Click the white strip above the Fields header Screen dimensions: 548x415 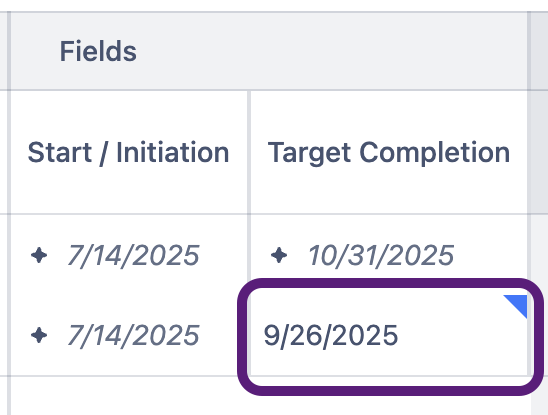click(x=274, y=6)
